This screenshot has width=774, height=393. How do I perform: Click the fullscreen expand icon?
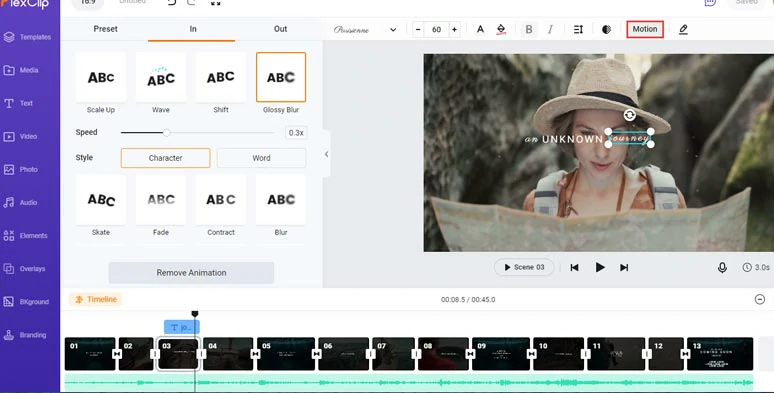(216, 3)
